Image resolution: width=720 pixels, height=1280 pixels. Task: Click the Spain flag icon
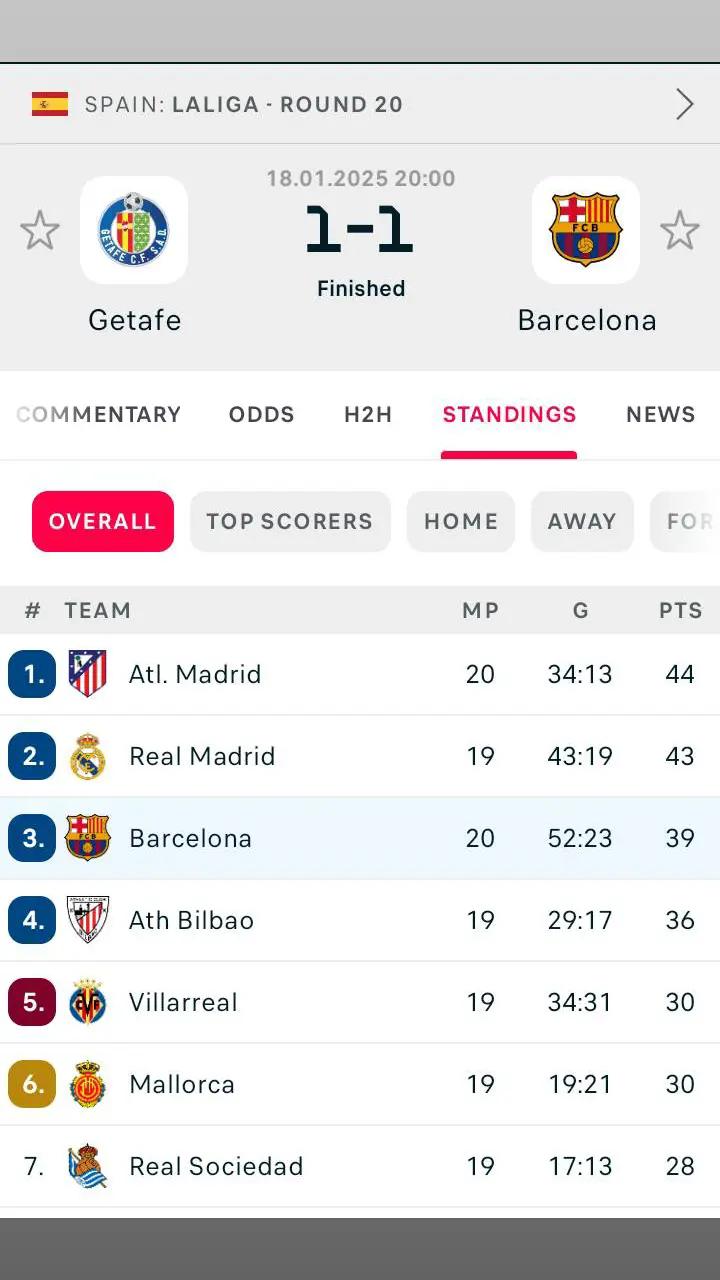pos(50,104)
